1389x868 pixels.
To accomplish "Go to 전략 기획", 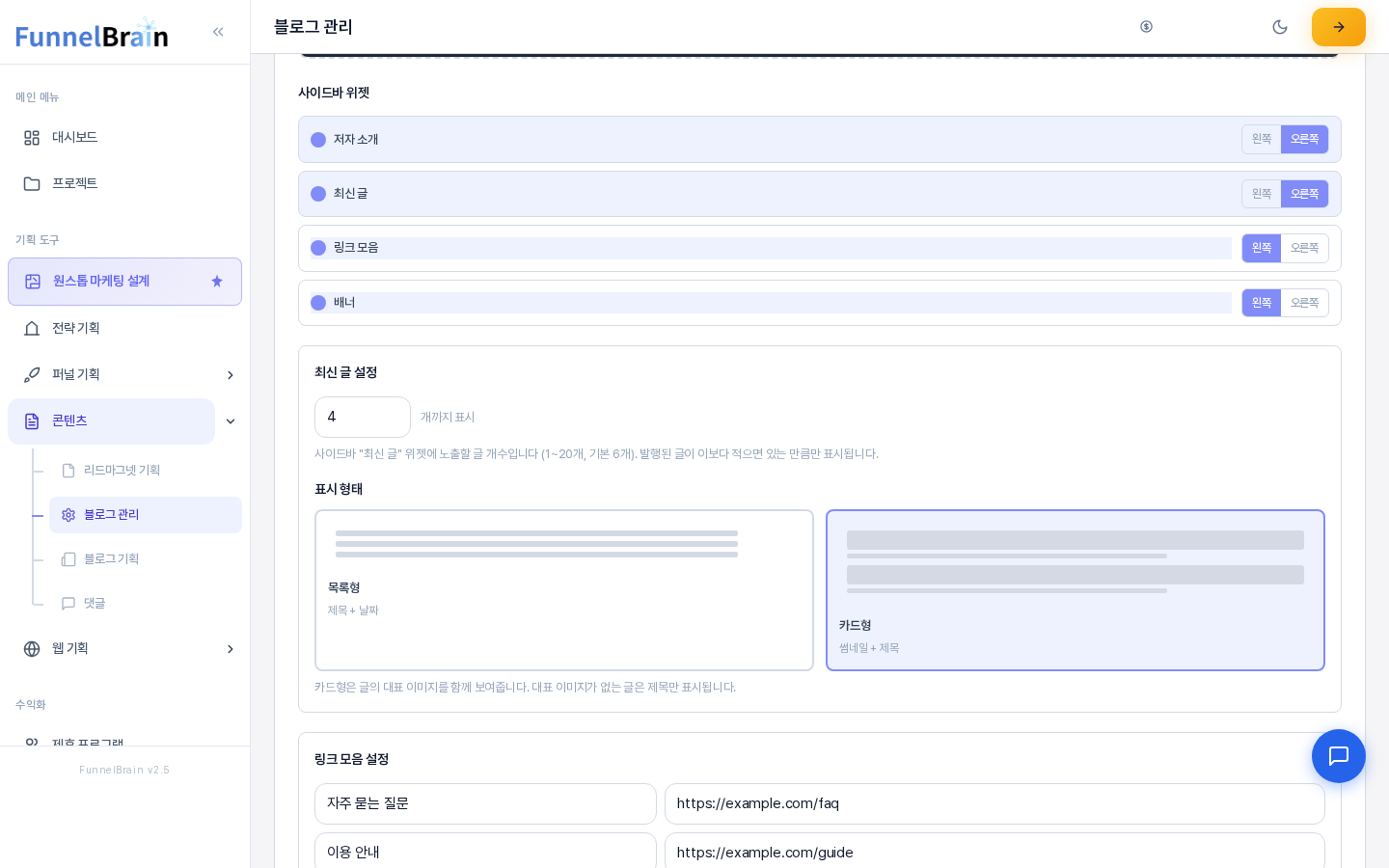I will (125, 329).
